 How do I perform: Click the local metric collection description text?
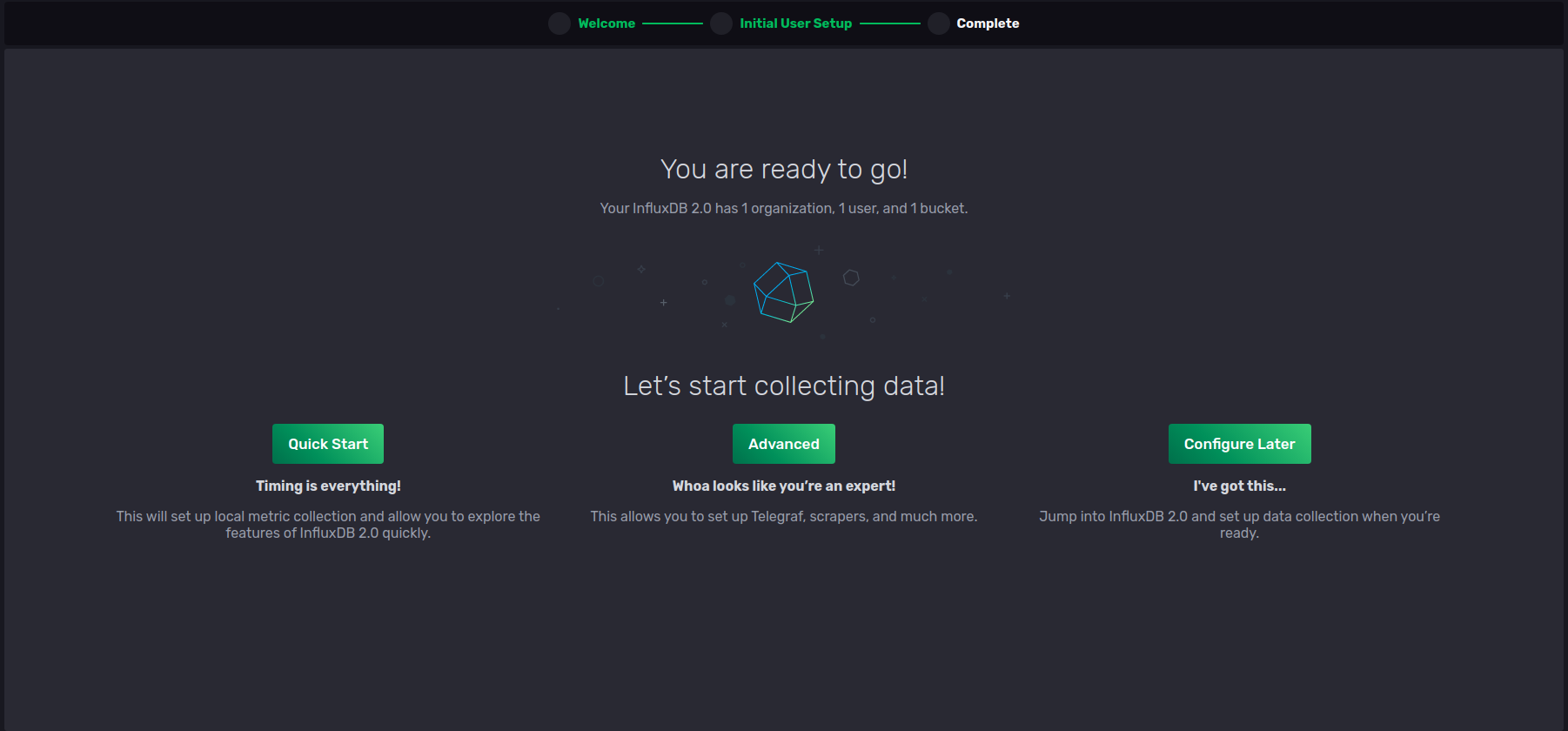click(328, 525)
